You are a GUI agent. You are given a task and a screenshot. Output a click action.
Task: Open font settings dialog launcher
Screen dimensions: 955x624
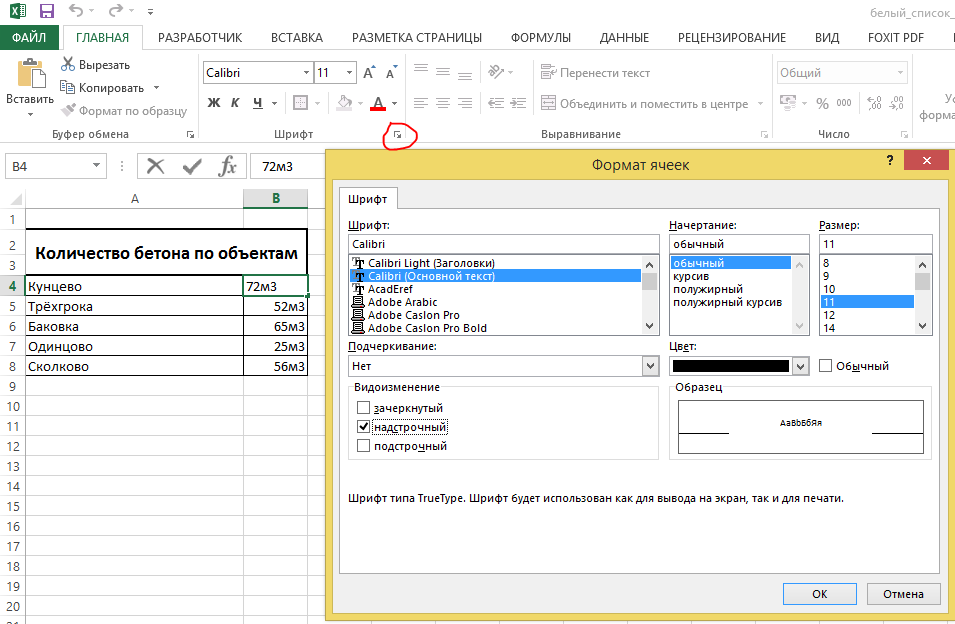coord(397,134)
